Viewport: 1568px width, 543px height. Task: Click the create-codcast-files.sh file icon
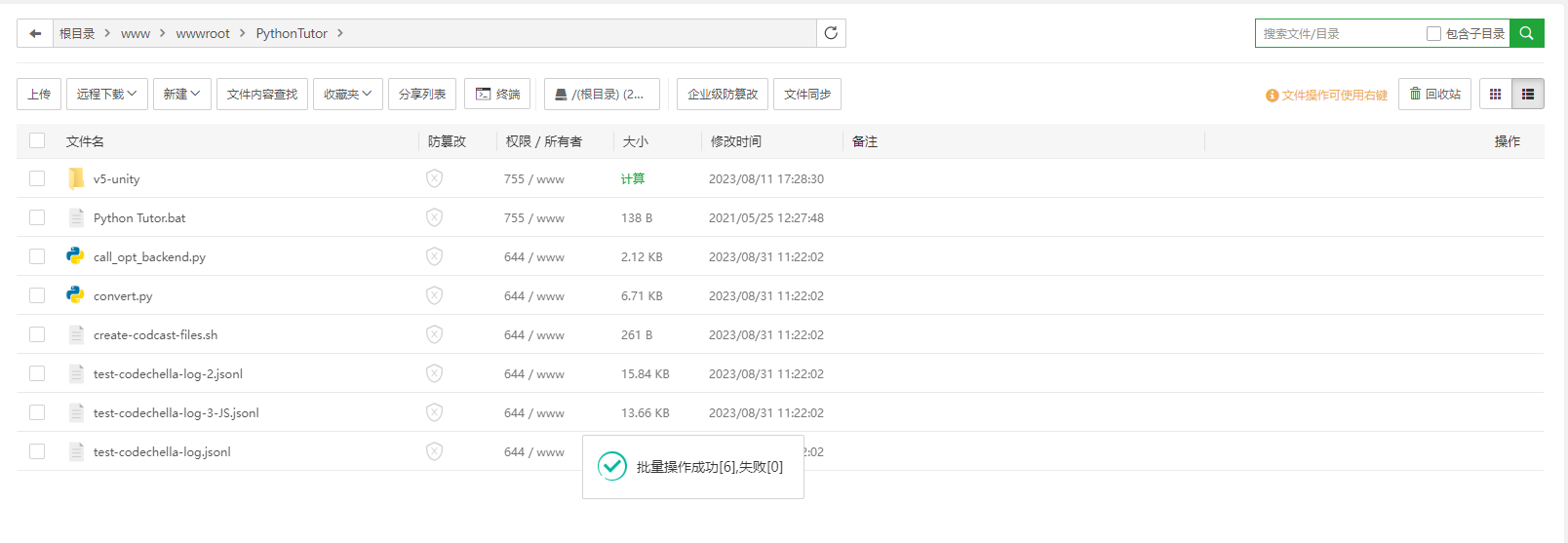[x=76, y=334]
